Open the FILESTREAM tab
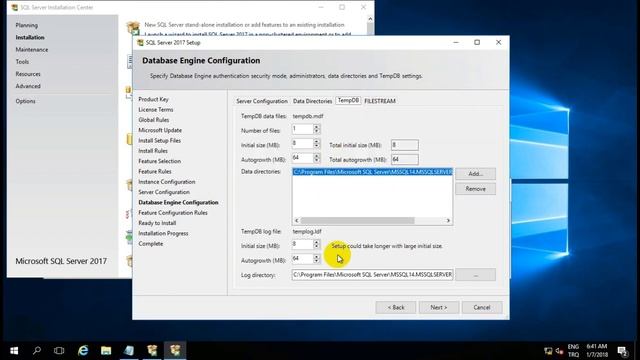 coord(380,101)
